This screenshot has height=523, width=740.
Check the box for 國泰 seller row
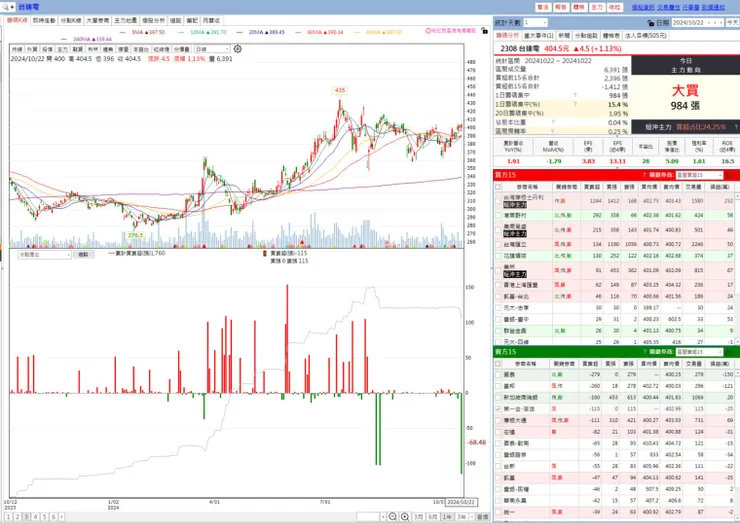coord(498,374)
